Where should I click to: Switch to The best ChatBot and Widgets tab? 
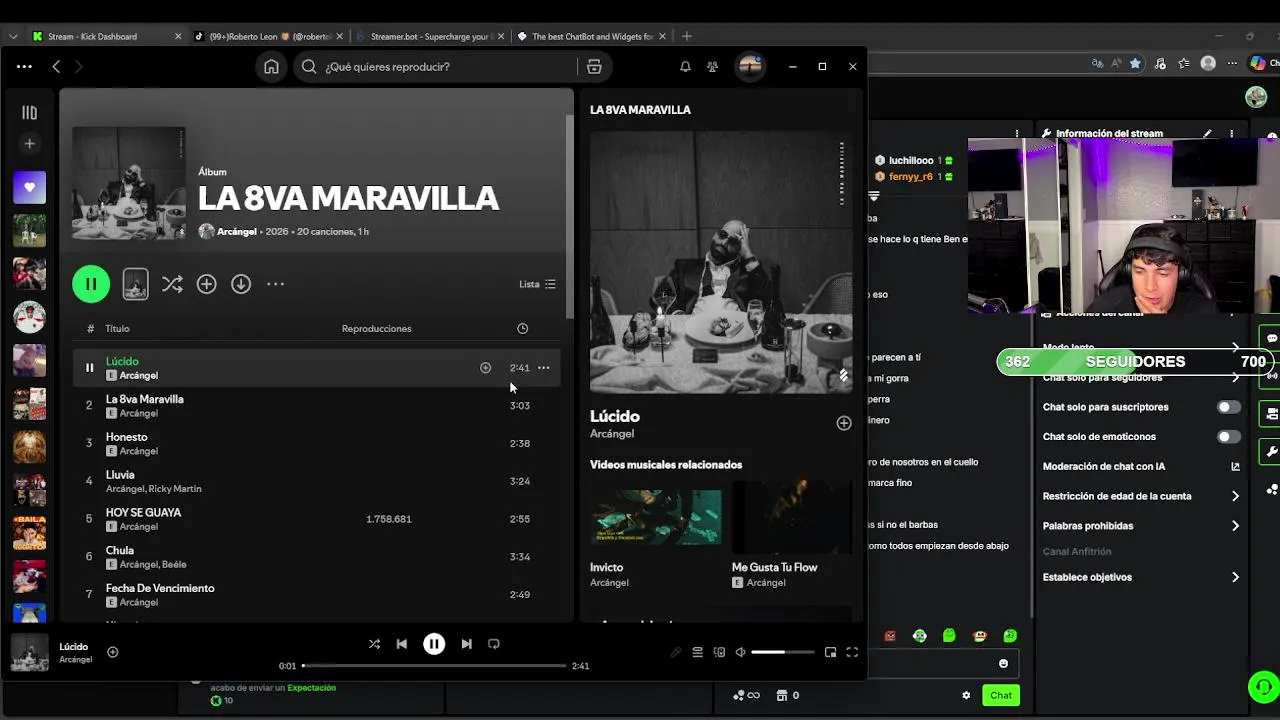pyautogui.click(x=592, y=37)
